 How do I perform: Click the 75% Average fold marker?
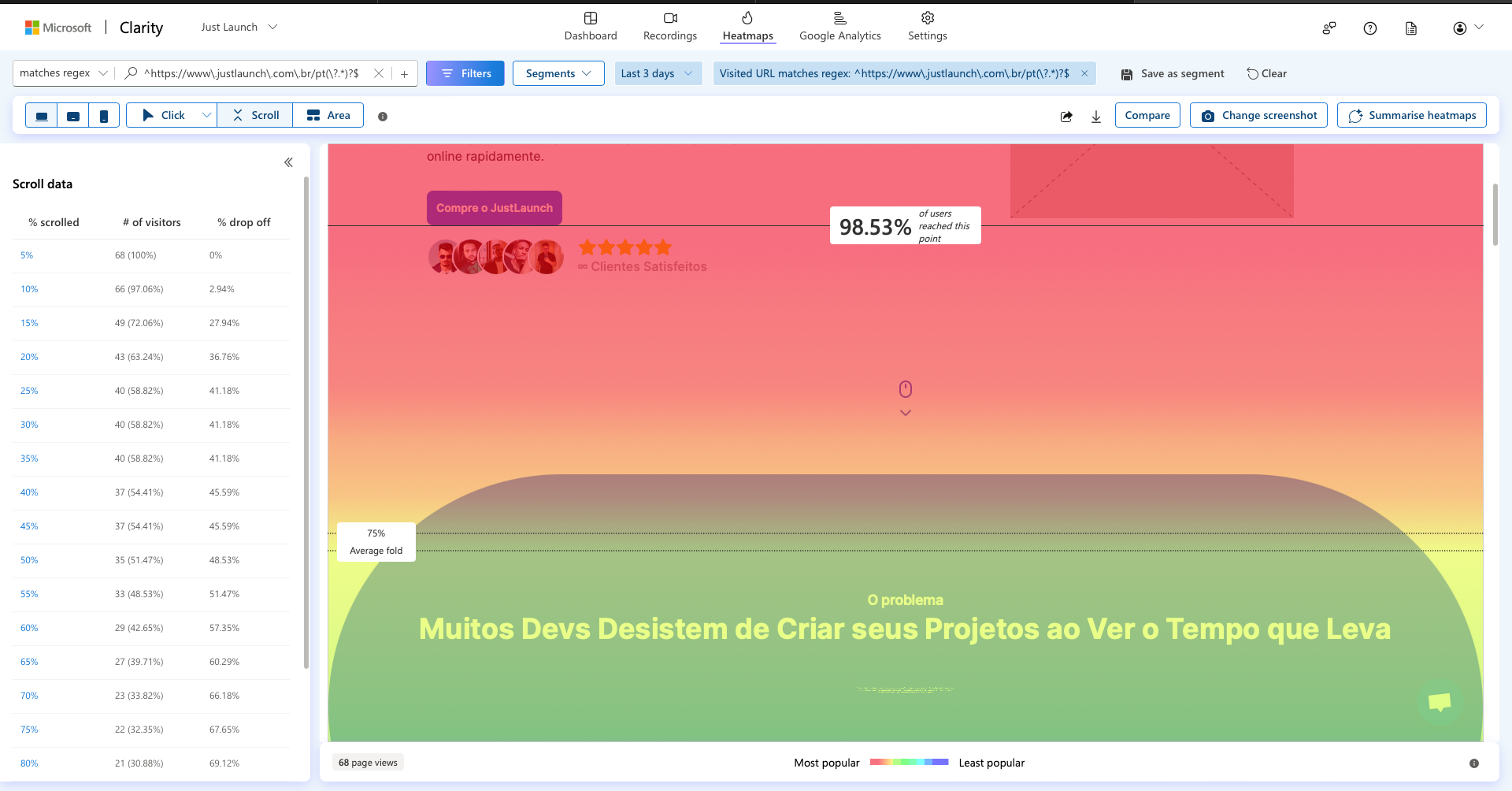[376, 542]
